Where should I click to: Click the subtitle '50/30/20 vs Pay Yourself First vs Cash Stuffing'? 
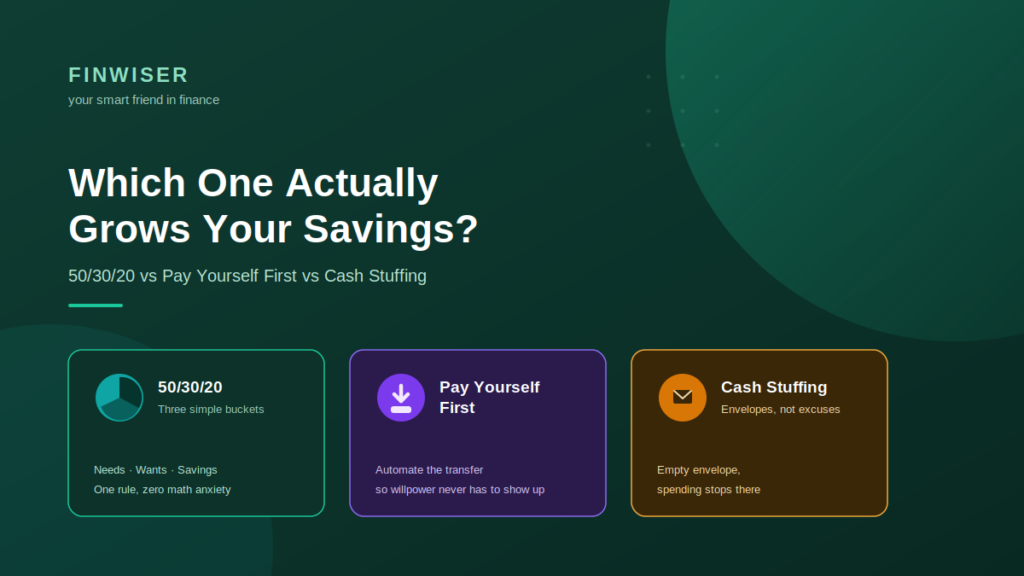[248, 276]
